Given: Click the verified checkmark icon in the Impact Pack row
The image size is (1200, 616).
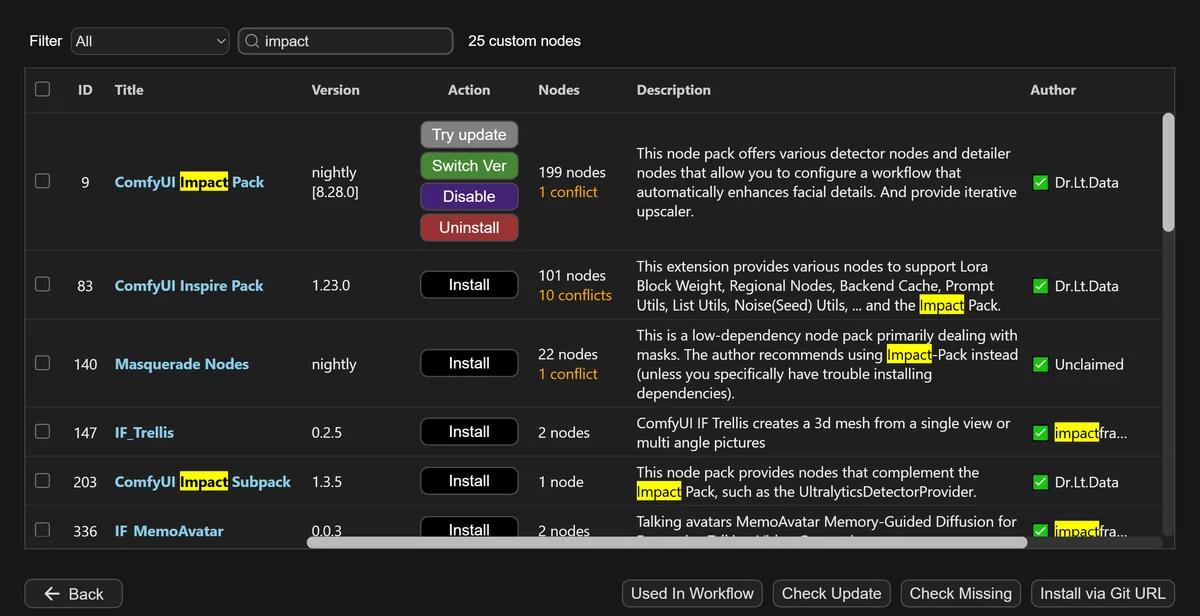Looking at the screenshot, I should click(x=1041, y=183).
